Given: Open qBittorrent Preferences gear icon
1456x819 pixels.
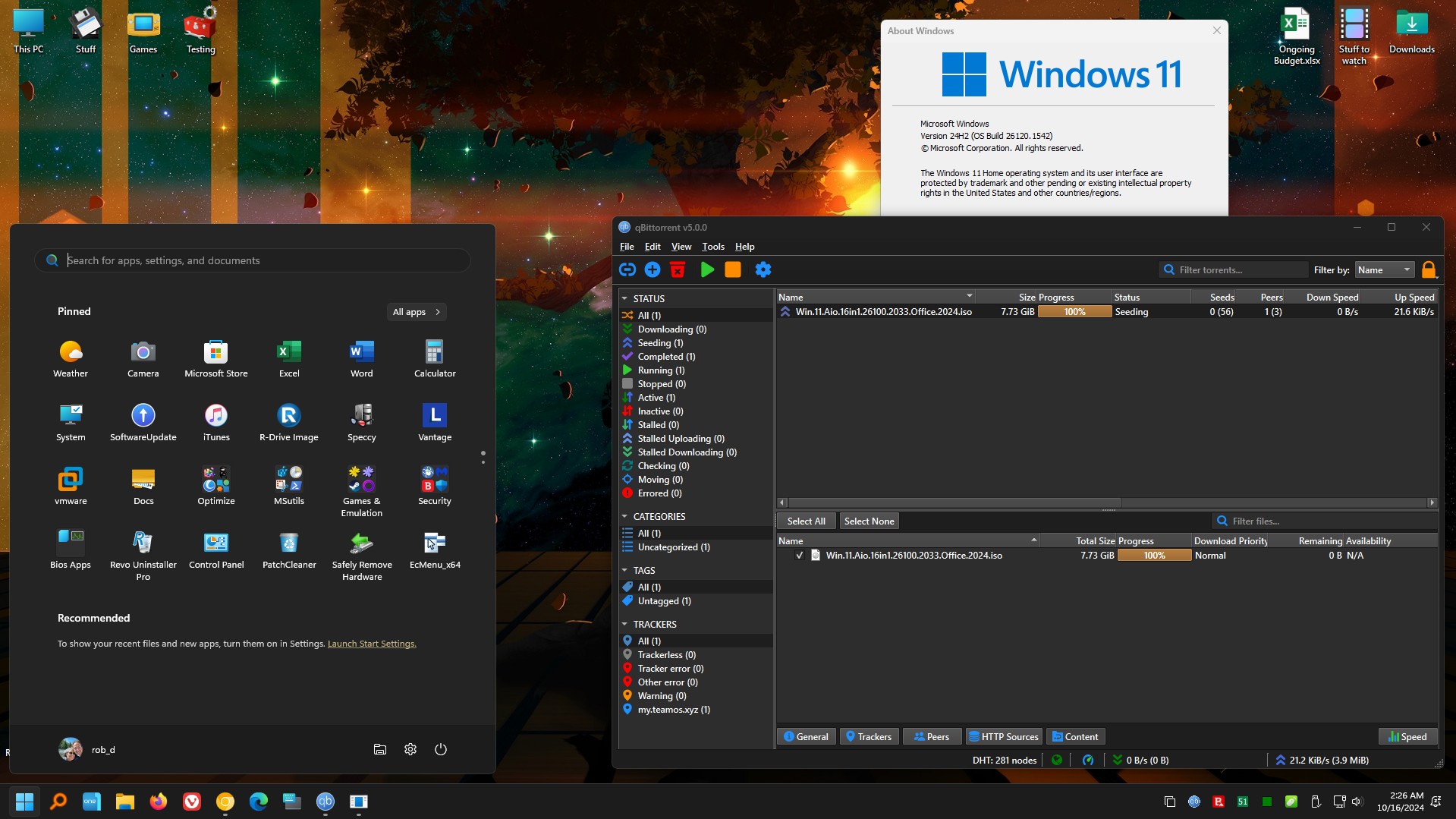Looking at the screenshot, I should 763,269.
